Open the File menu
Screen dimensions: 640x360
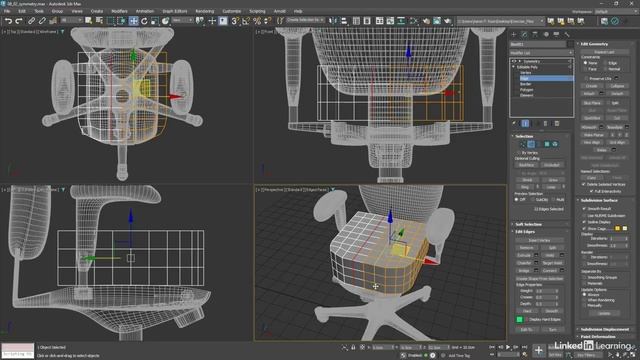coord(7,11)
